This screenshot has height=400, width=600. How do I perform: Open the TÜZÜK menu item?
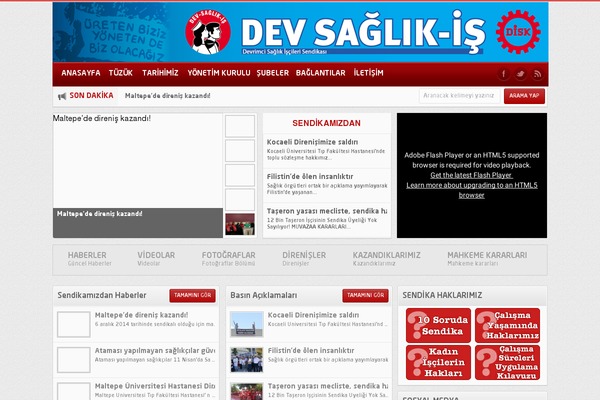(x=121, y=73)
